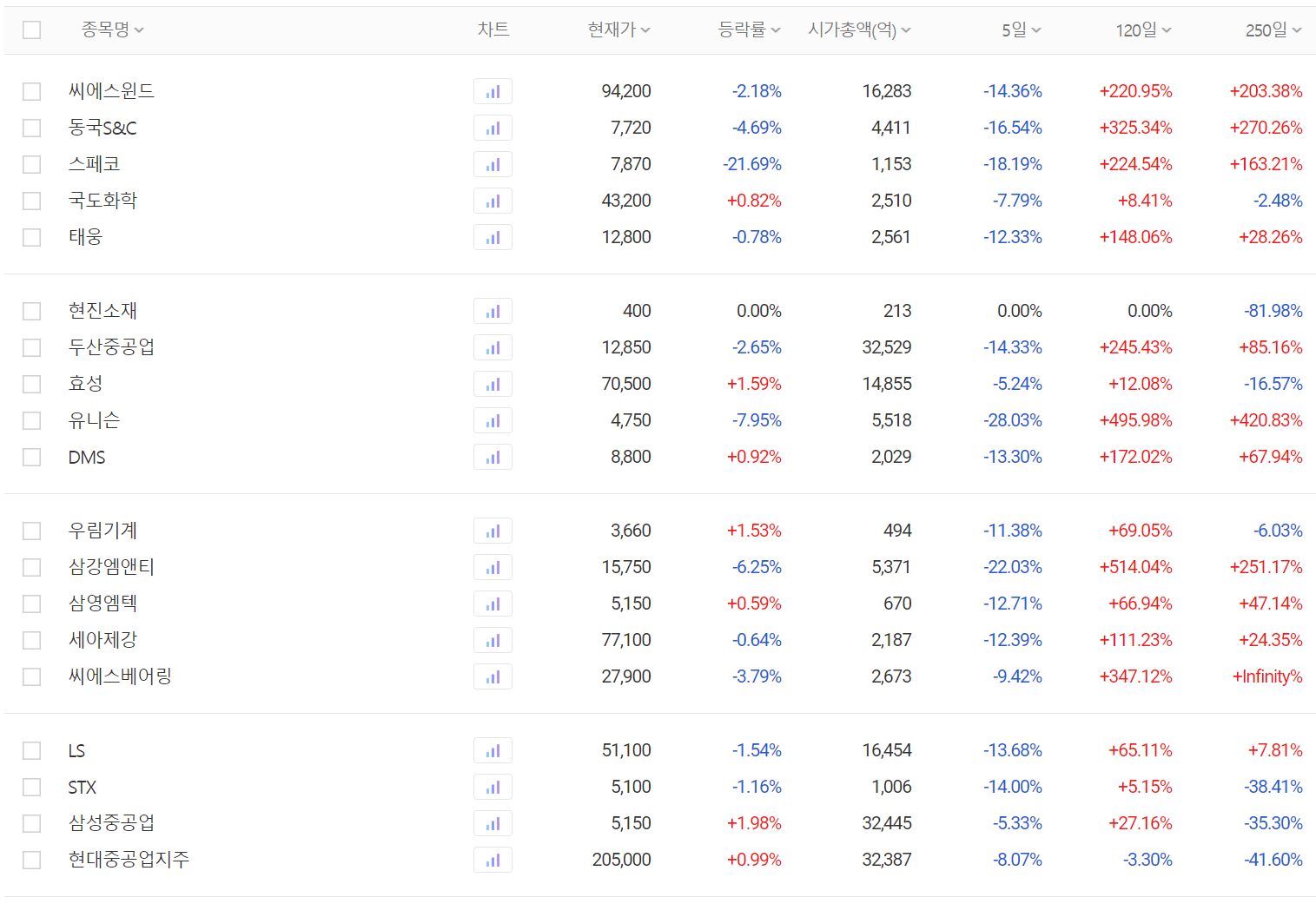
Task: Open stock 국도화학 name link
Action: point(103,200)
